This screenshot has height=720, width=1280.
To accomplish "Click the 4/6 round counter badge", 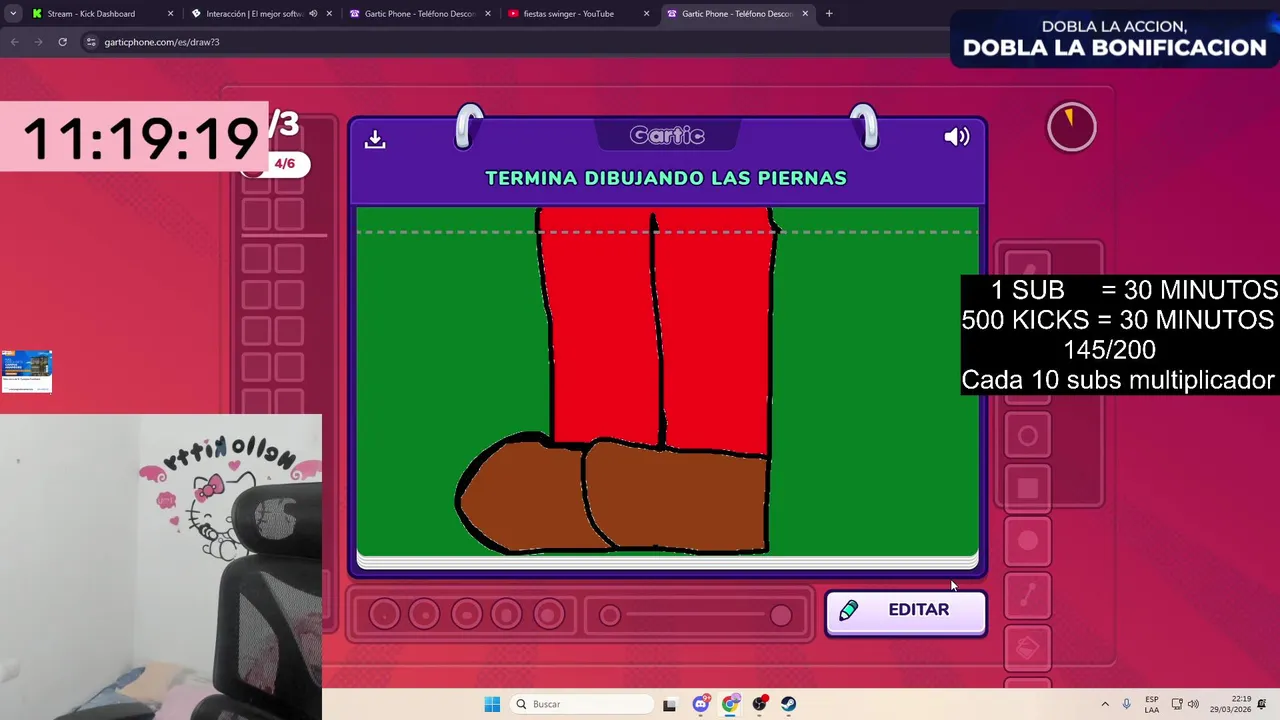I will click(x=285, y=164).
